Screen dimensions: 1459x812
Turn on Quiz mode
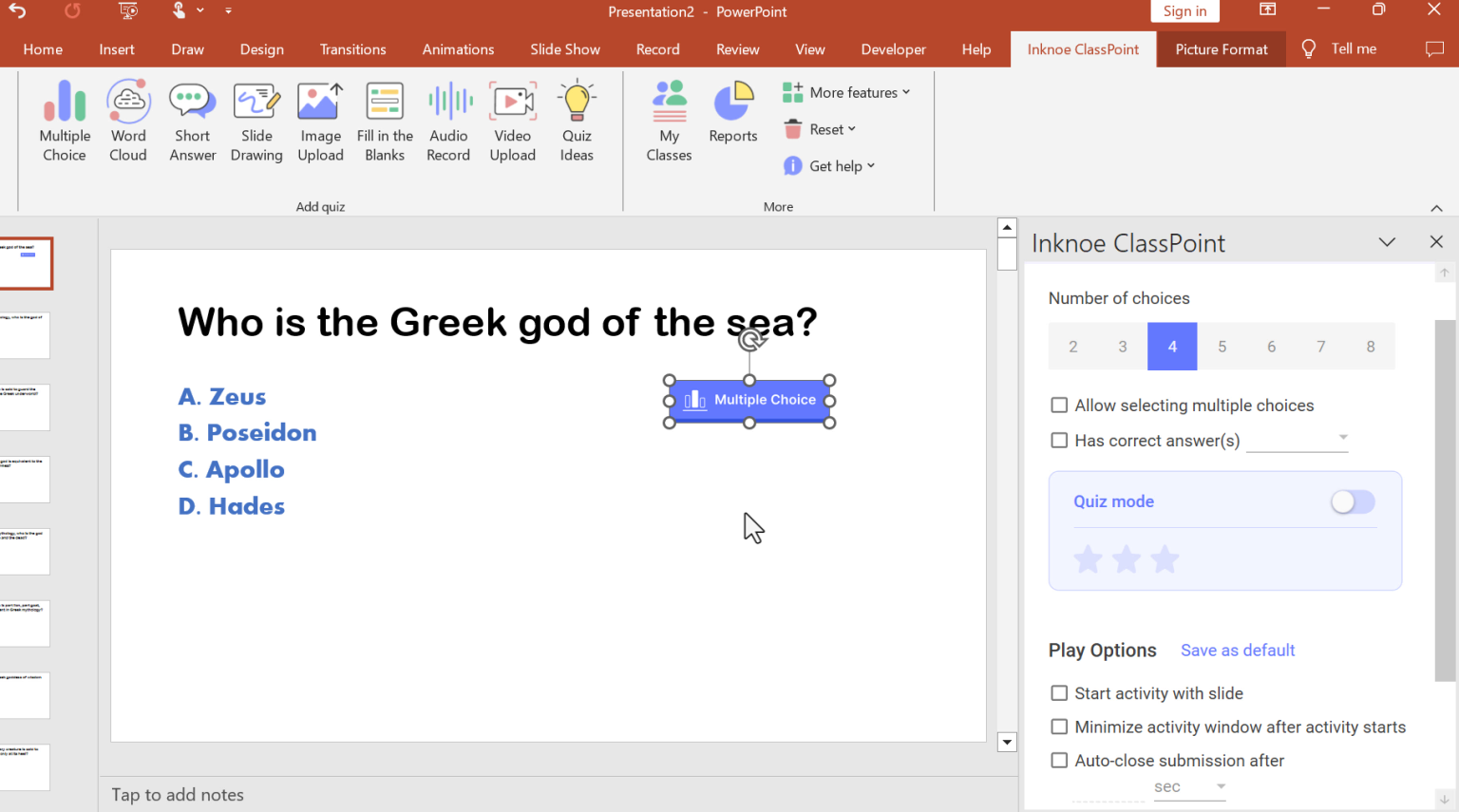[1352, 501]
